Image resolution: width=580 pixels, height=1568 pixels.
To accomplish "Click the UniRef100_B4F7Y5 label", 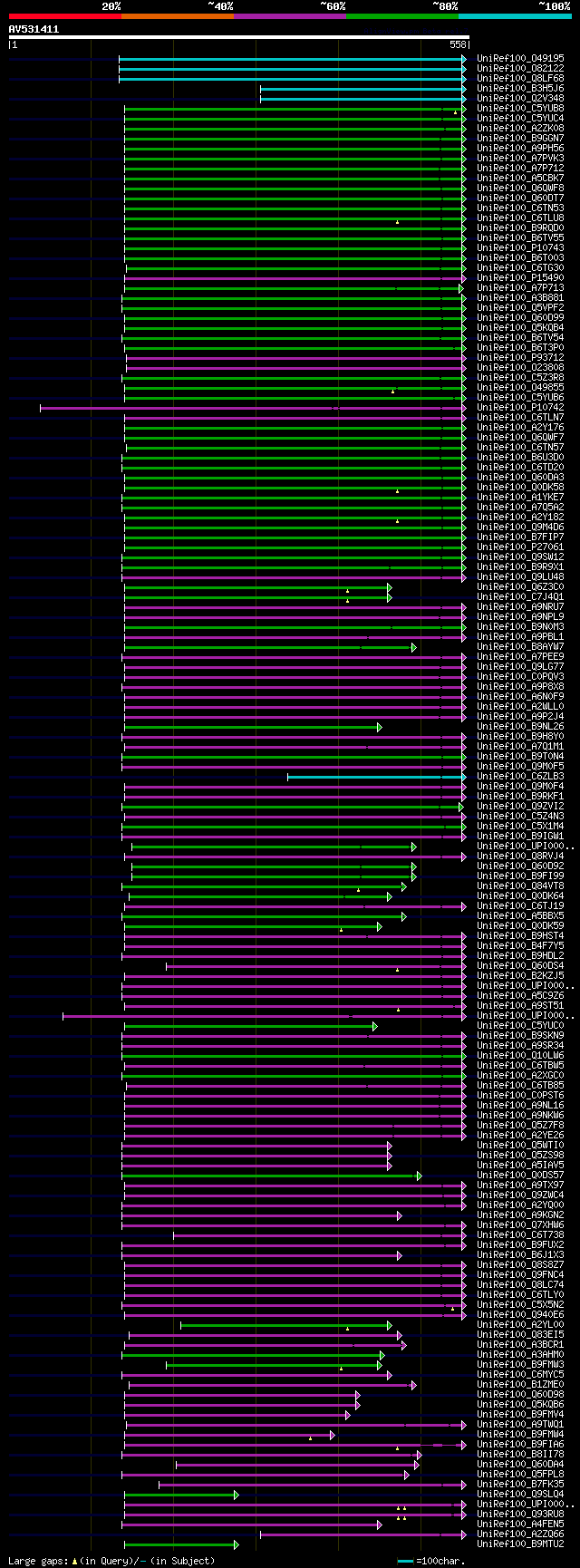I will 520,945.
